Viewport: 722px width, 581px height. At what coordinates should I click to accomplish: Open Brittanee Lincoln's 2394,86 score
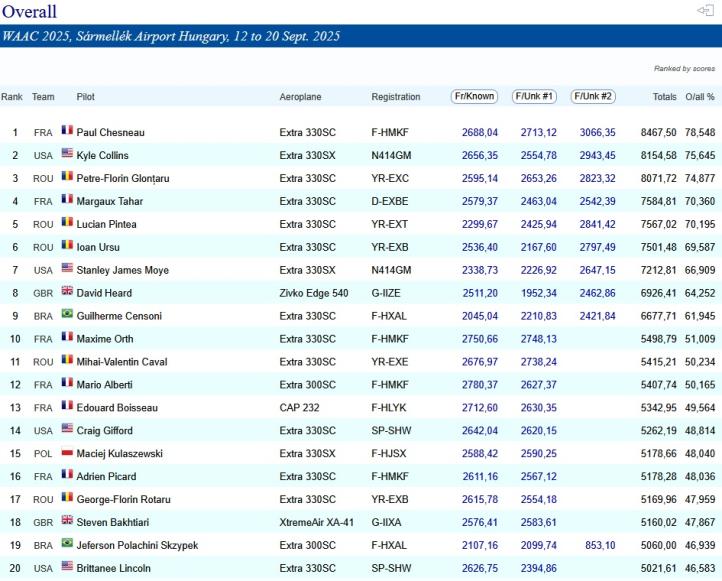[538, 569]
